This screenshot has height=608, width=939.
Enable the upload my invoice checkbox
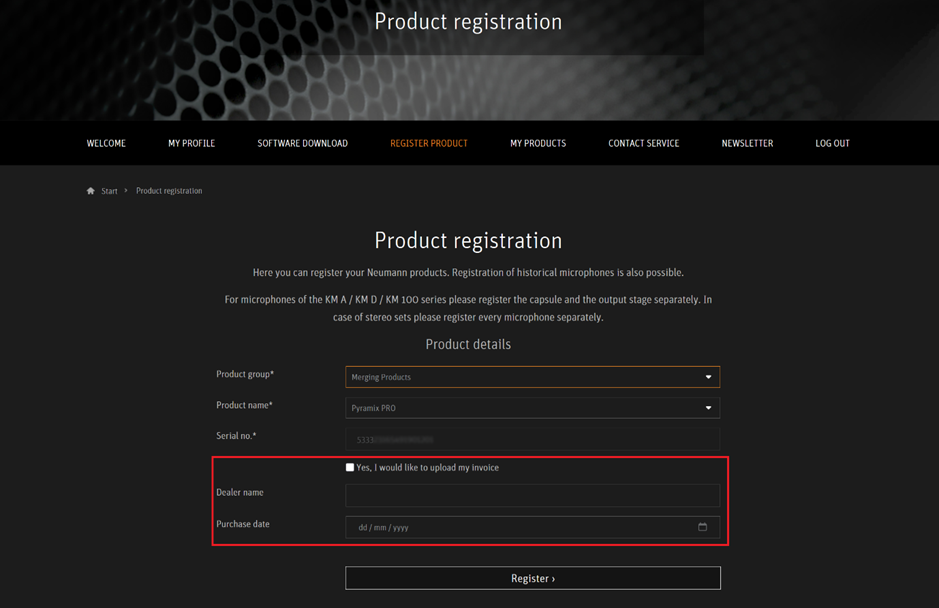(x=350, y=467)
